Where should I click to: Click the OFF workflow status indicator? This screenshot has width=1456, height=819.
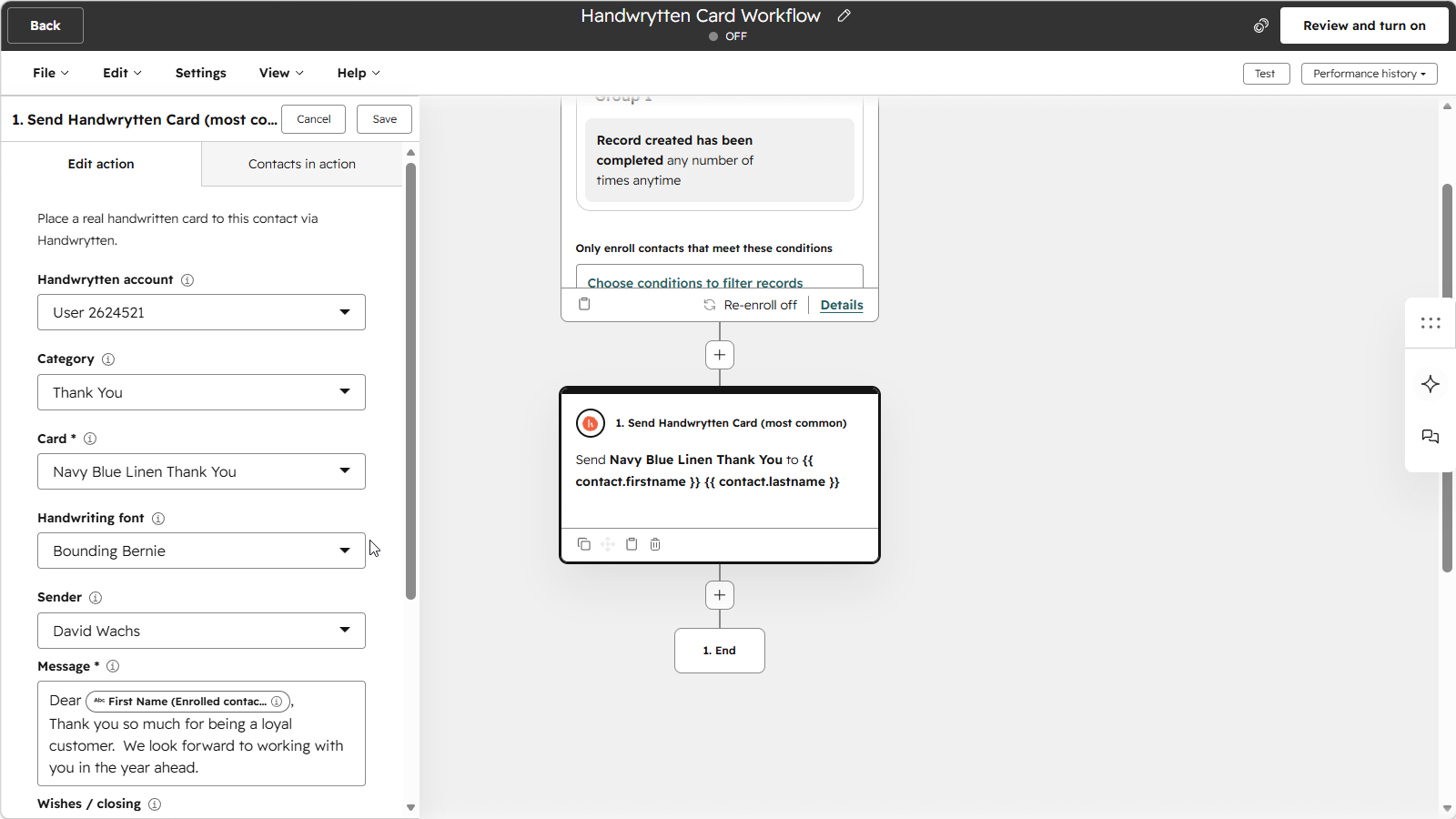point(728,36)
